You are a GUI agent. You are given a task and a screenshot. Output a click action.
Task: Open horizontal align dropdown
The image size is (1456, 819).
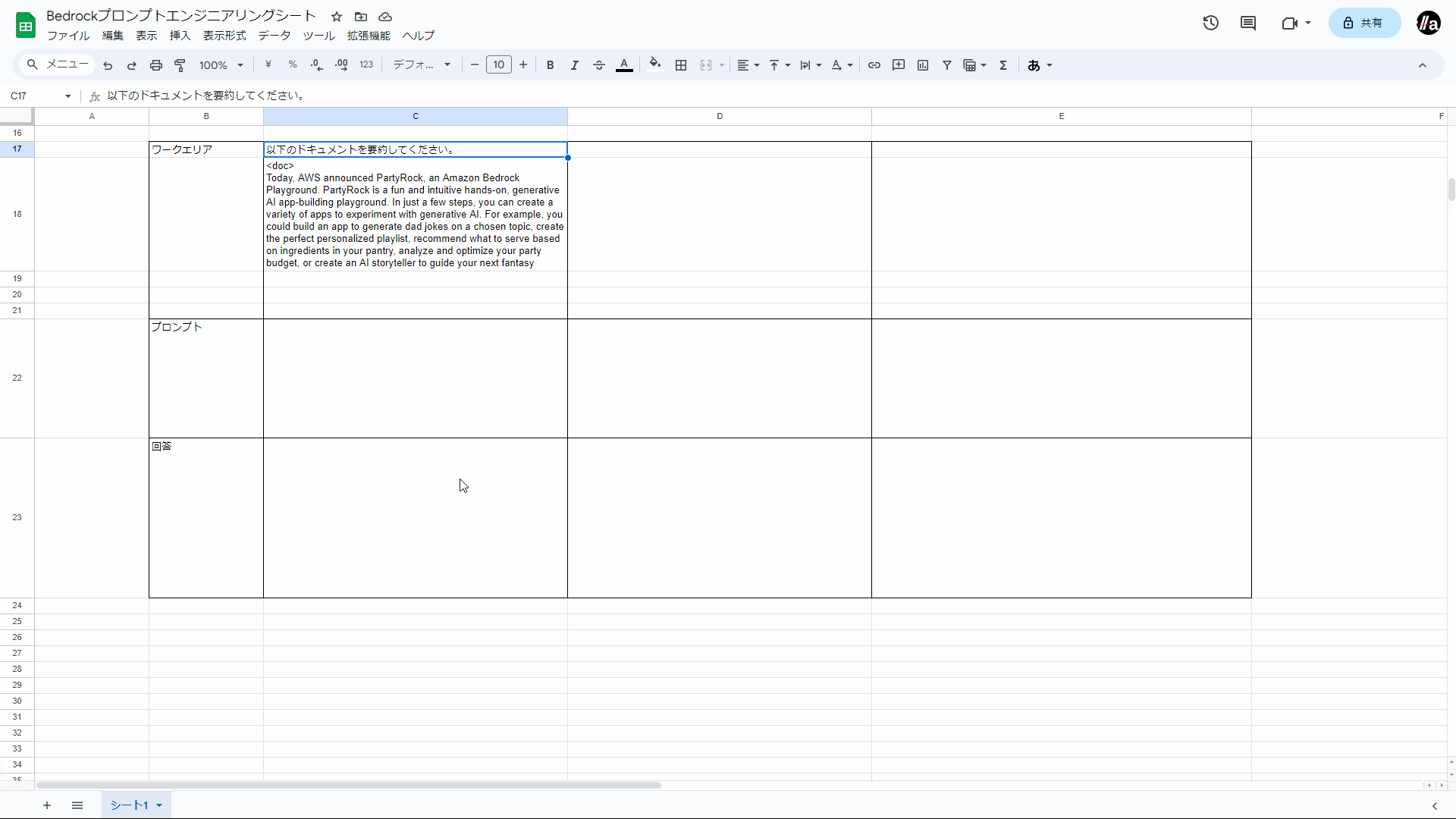click(748, 65)
